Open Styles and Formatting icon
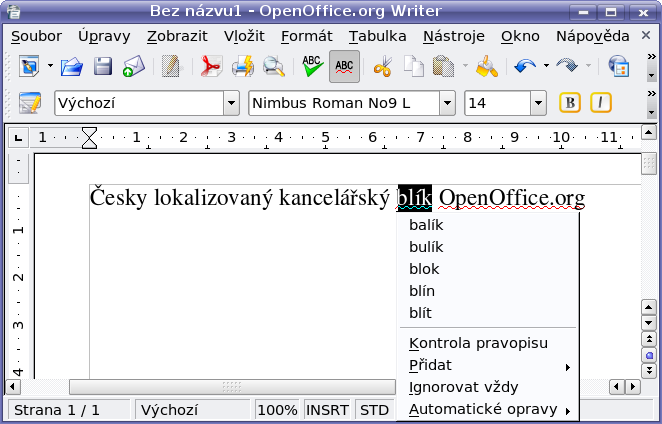 point(30,103)
